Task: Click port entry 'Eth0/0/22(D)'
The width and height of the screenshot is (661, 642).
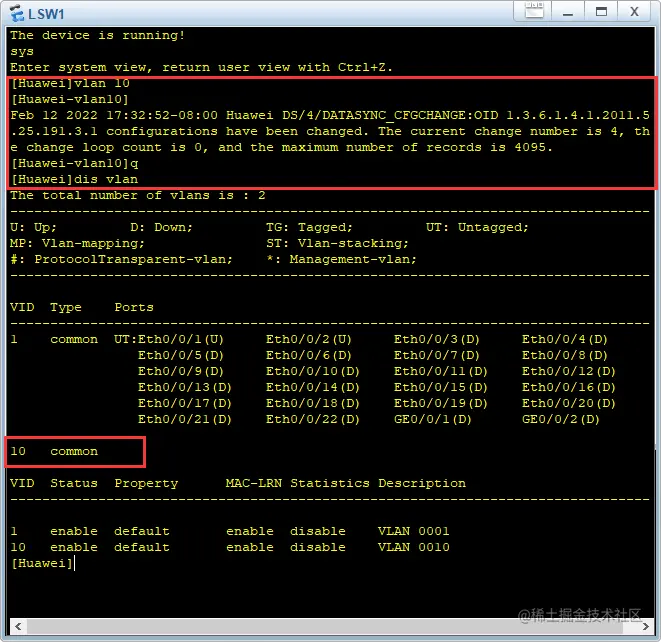Action: 312,419
